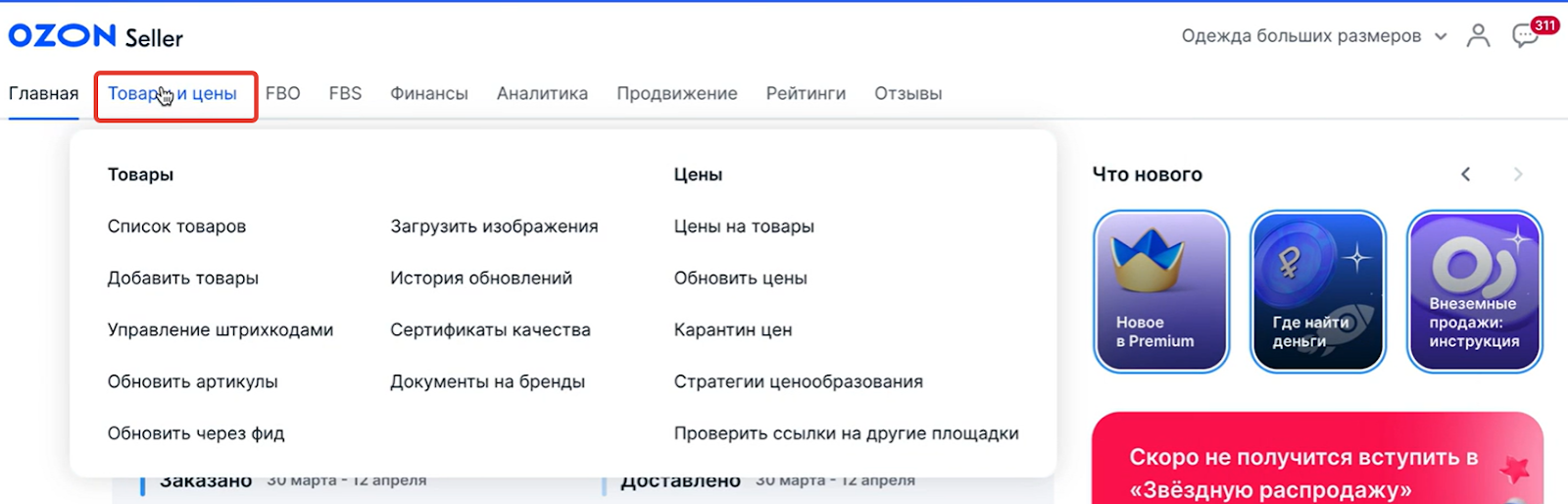Open the Отзывы tab

[908, 94]
